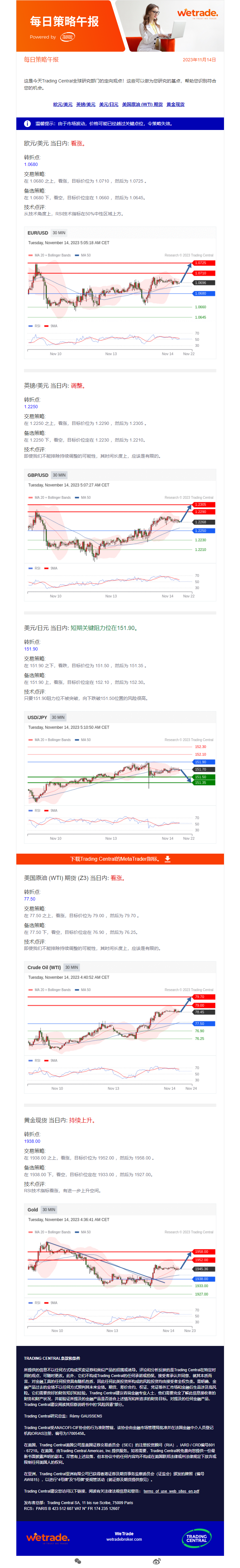Click crude oil pivot value 77.50
The image size is (240, 1568).
click(x=30, y=899)
